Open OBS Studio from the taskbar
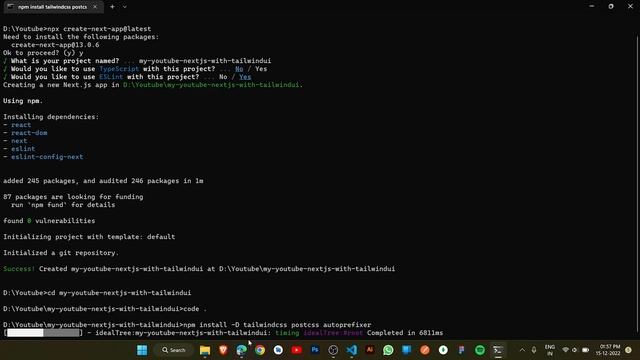Image resolution: width=640 pixels, height=360 pixels. coord(333,350)
